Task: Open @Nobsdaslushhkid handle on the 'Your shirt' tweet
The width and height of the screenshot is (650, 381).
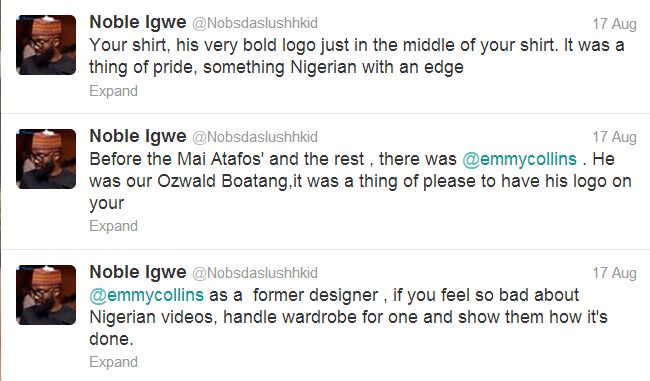Action: [255, 23]
